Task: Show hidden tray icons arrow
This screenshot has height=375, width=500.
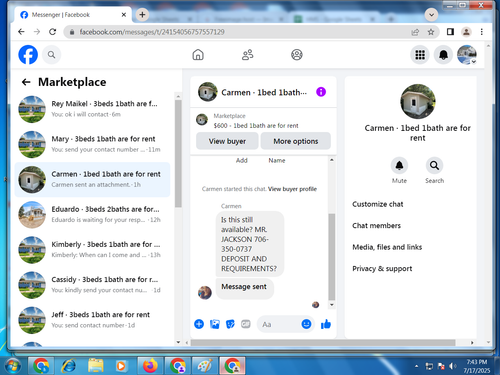Action: pos(417,366)
